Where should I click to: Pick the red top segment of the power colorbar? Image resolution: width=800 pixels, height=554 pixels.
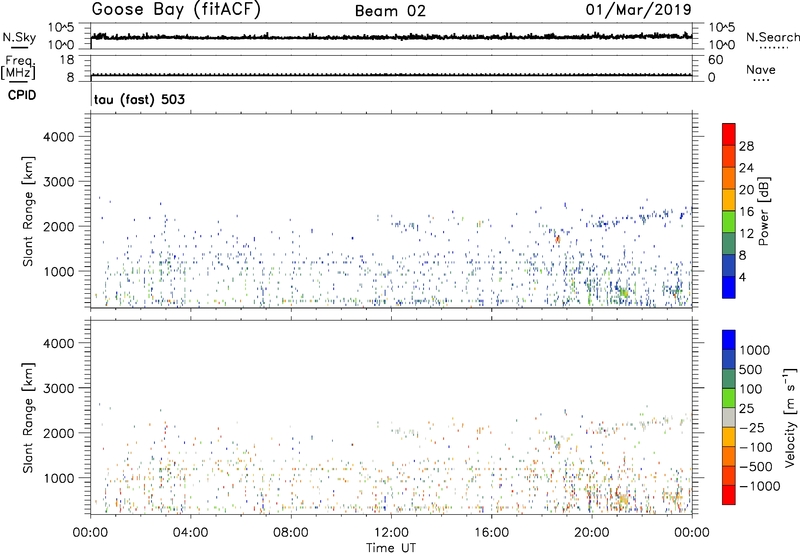click(729, 135)
